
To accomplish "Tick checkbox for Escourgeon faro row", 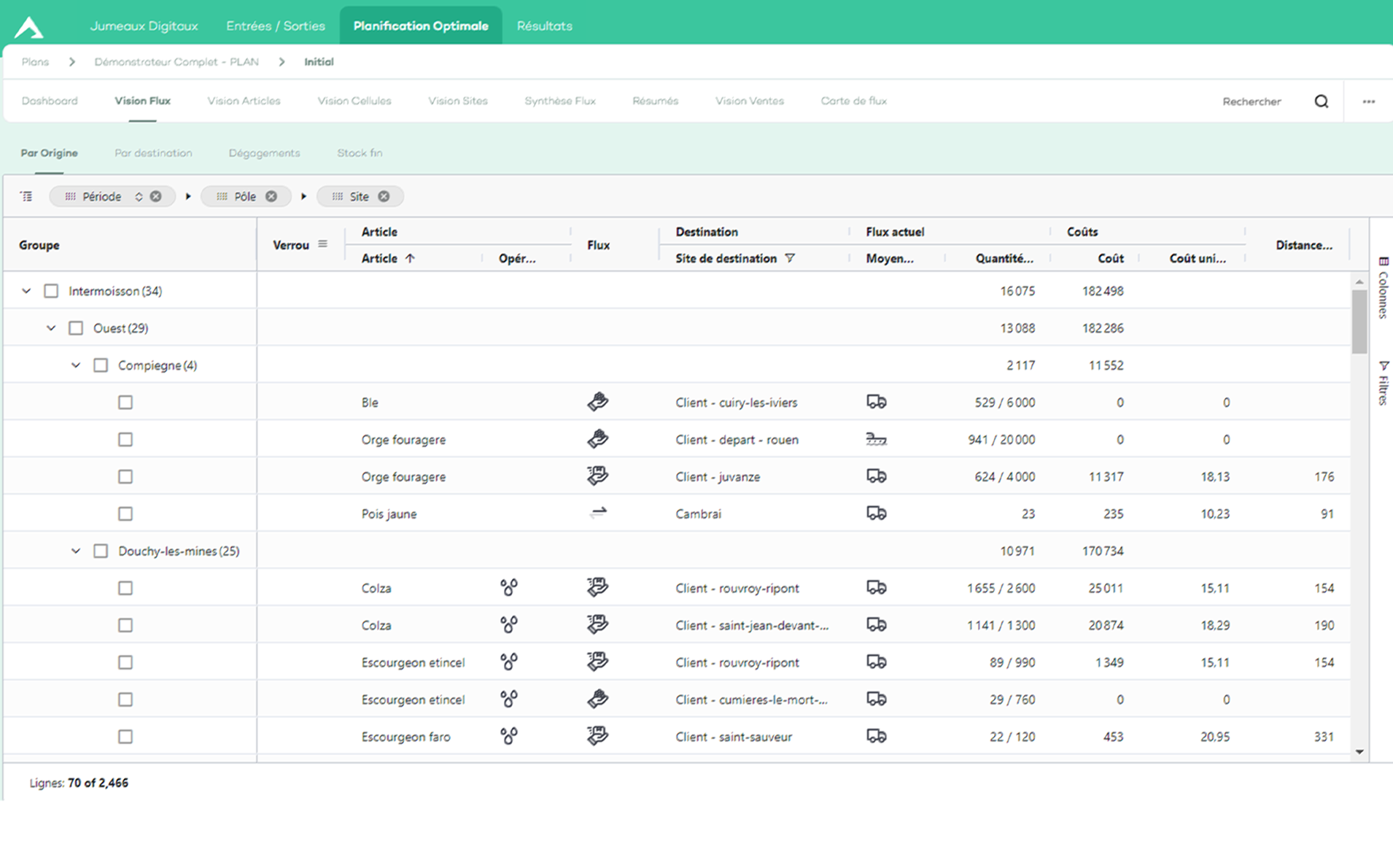I will (x=125, y=737).
